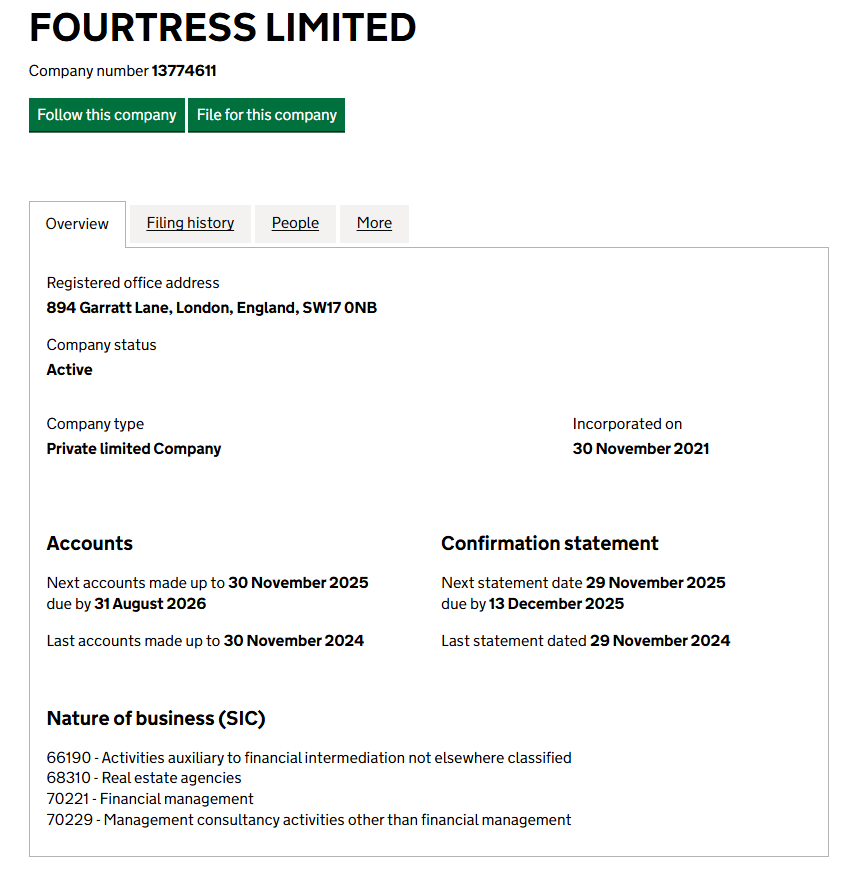
Task: Click the Follow this company button
Action: coord(106,115)
